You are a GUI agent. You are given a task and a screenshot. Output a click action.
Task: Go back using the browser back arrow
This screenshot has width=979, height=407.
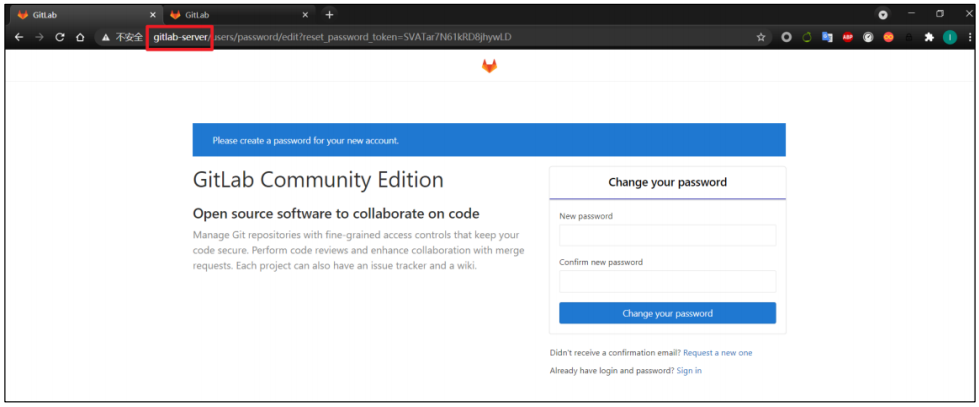click(19, 37)
